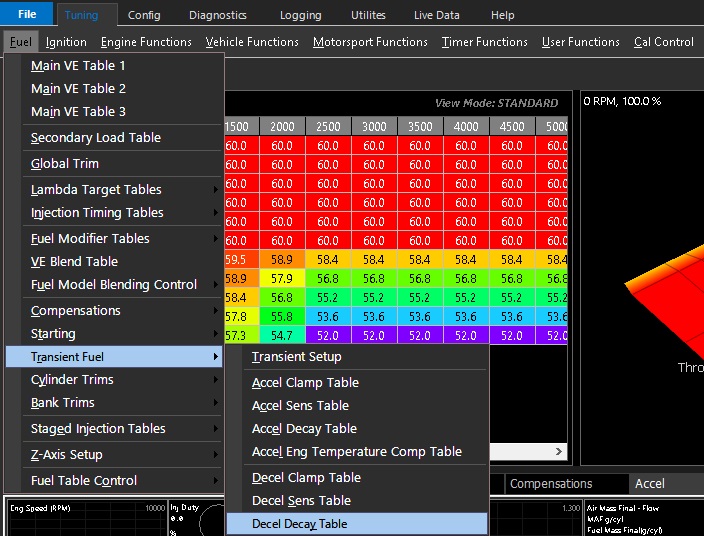Close the Fuel menu
The width and height of the screenshot is (704, 536).
point(21,42)
